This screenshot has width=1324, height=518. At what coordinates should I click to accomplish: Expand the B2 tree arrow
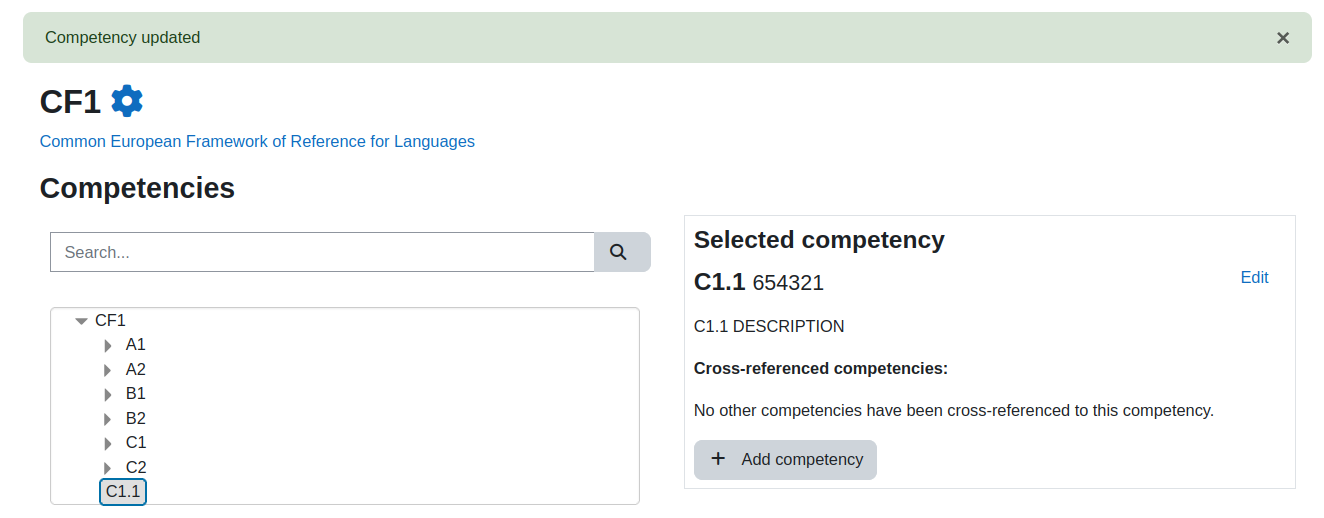[108, 419]
